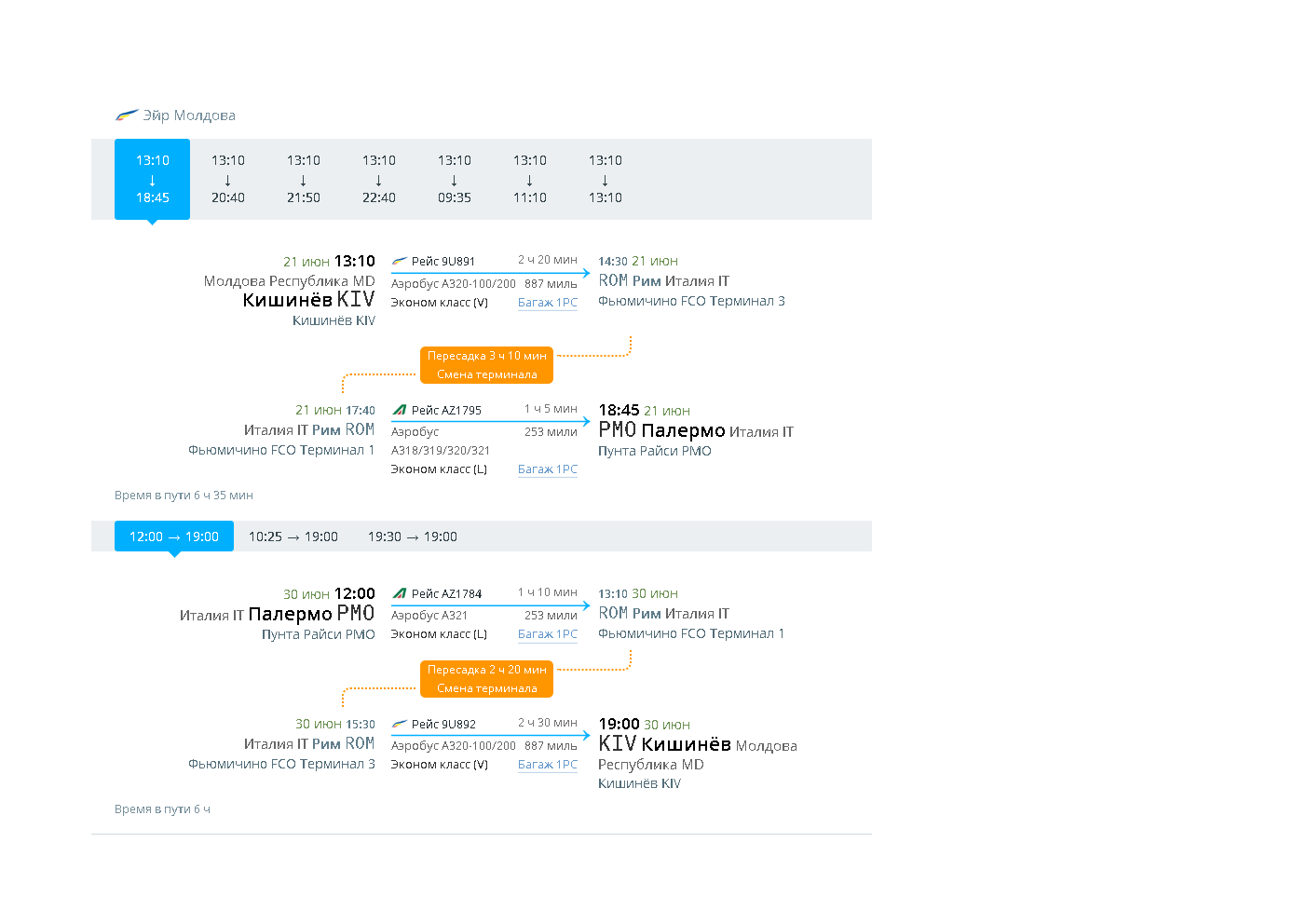Select return option 10:25 → 19:00
The height and width of the screenshot is (924, 1307).
coord(293,537)
